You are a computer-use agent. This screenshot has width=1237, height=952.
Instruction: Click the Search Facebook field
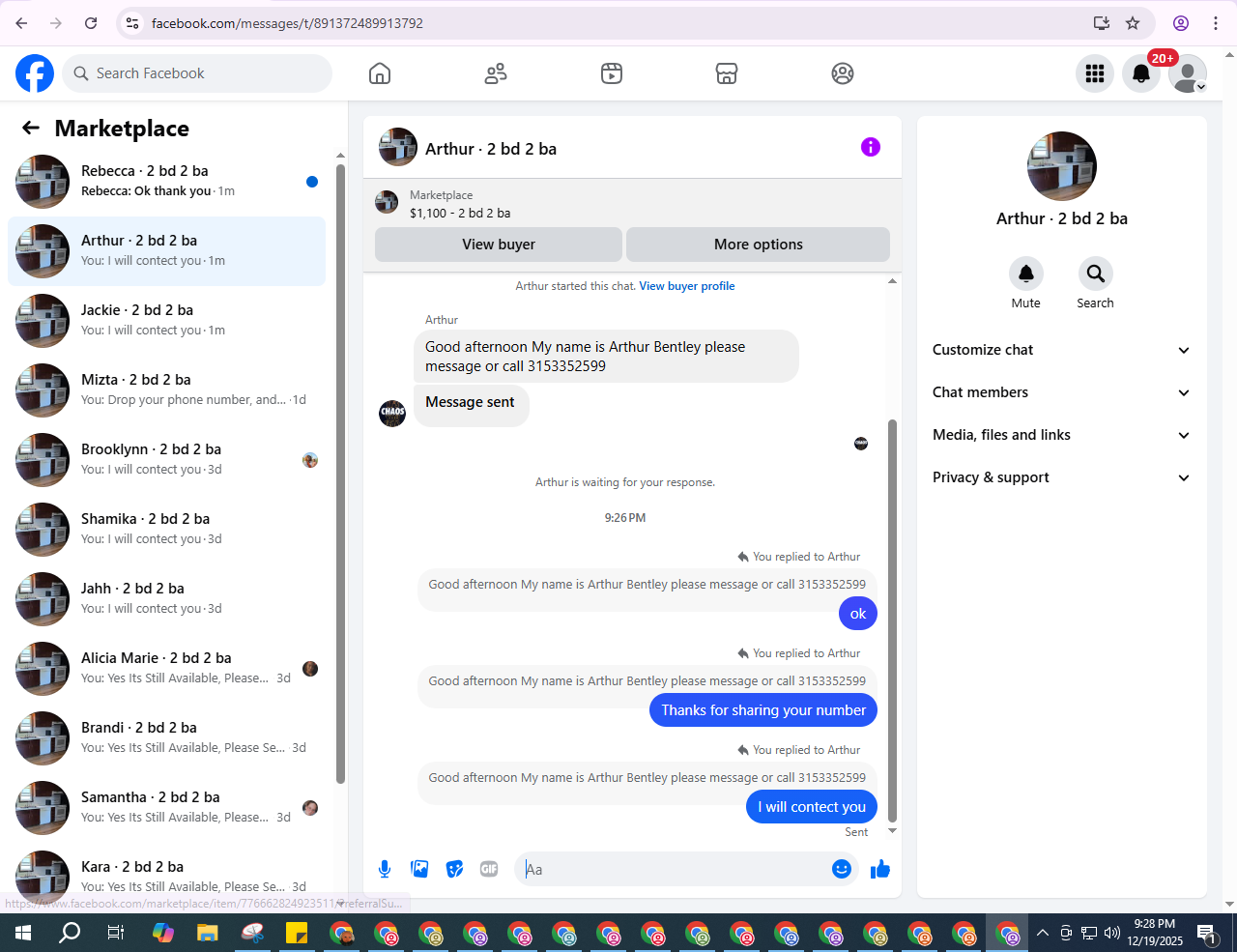[x=197, y=73]
